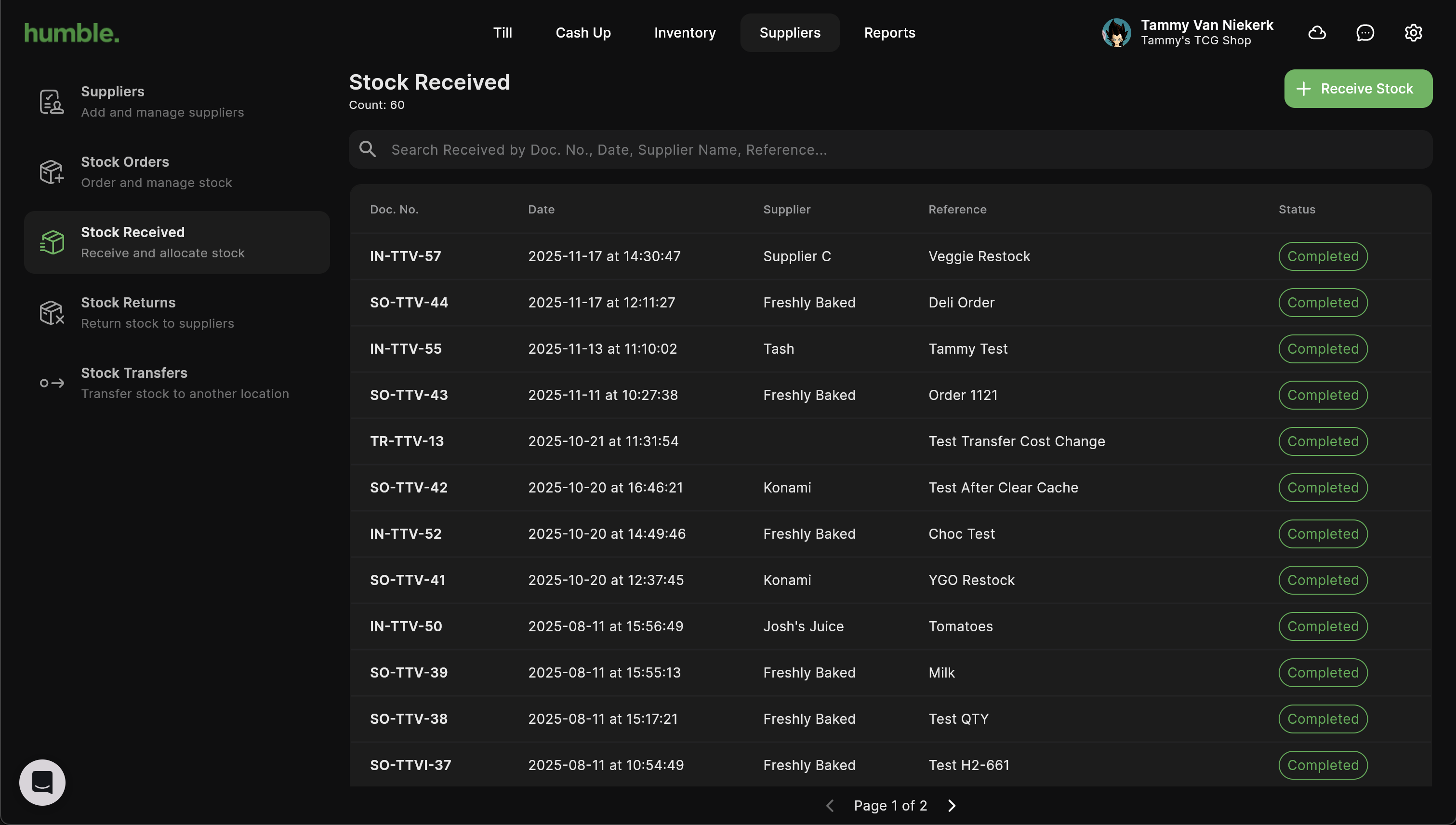Open the Cash Up tab

coord(583,33)
